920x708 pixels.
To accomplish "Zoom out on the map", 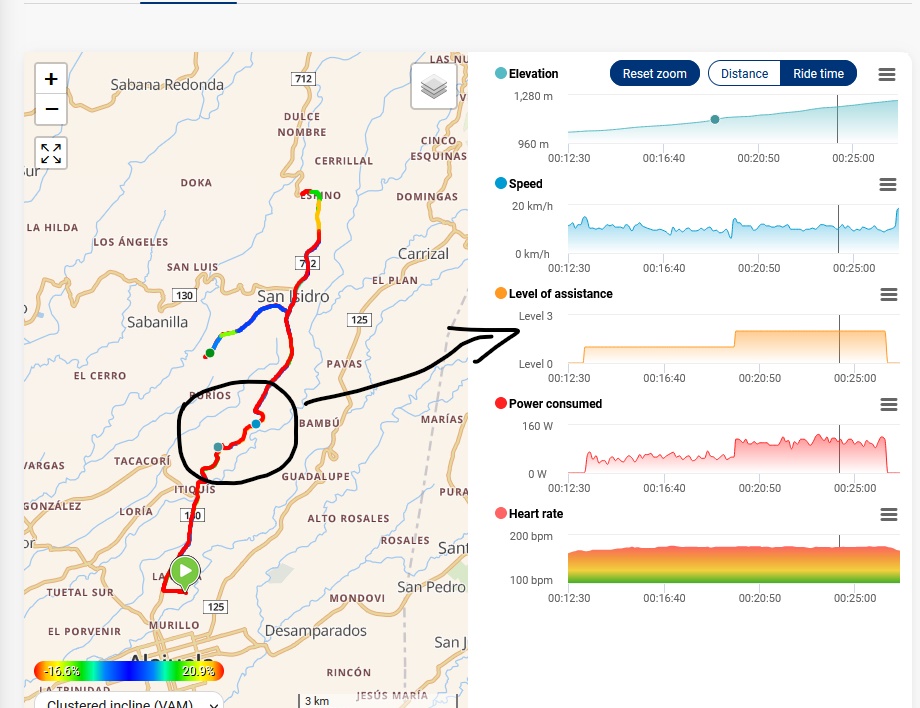I will (x=51, y=109).
